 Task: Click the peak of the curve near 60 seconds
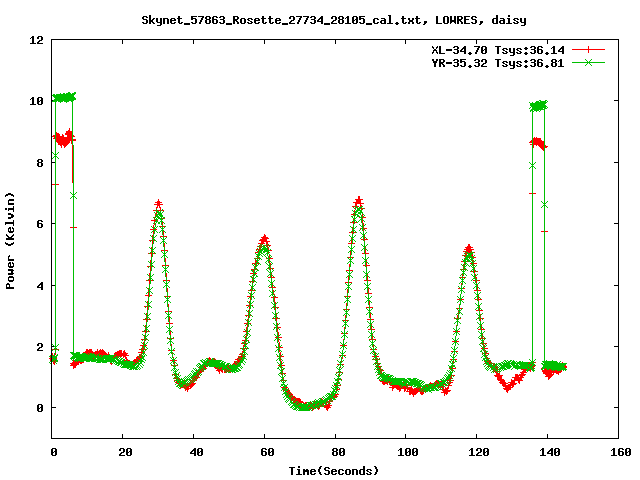264,239
